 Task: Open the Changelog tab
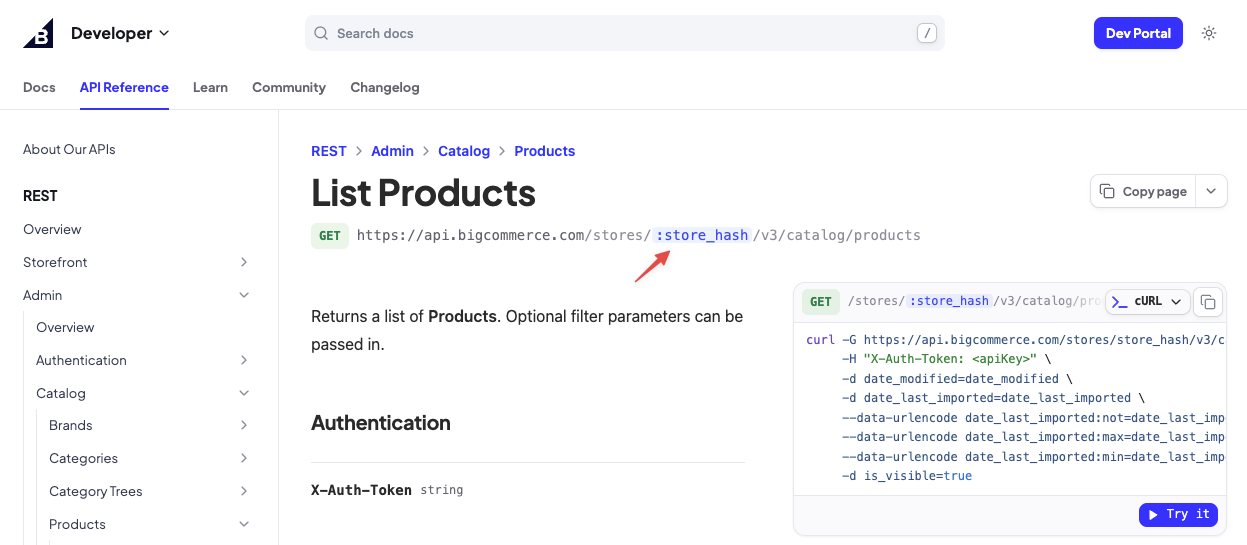(x=385, y=87)
